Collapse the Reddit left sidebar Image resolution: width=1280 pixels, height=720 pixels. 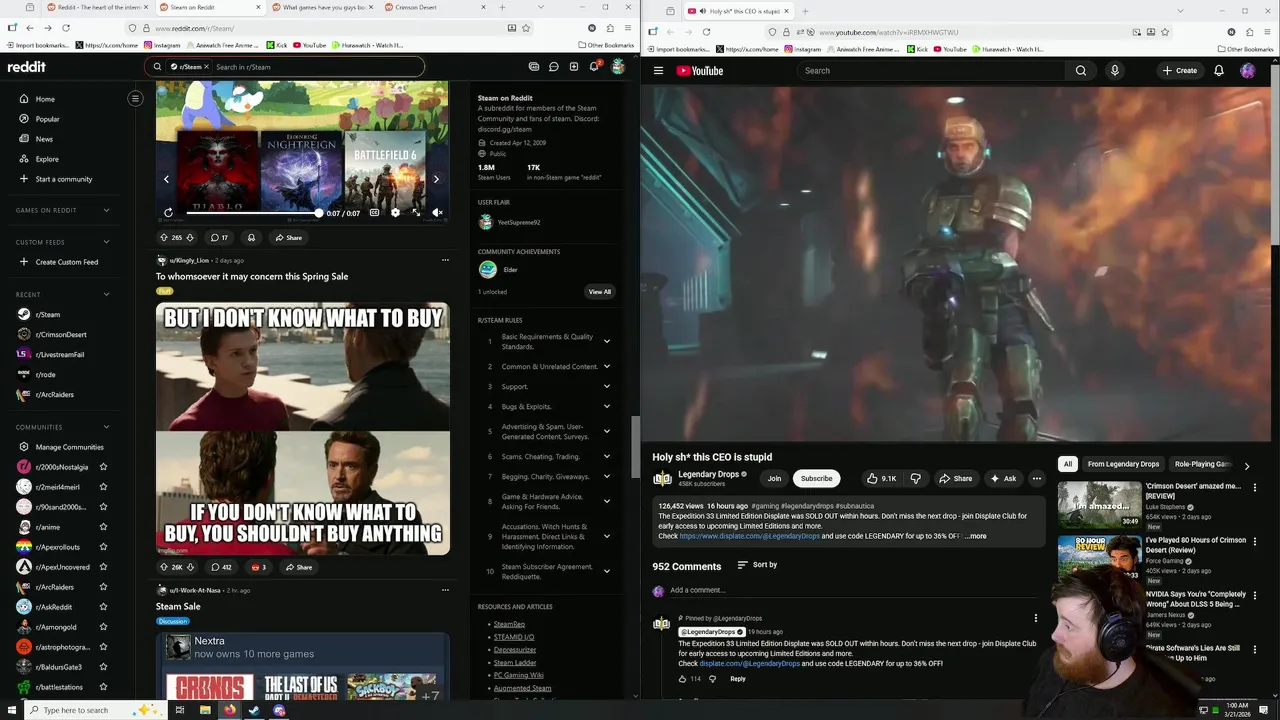135,98
